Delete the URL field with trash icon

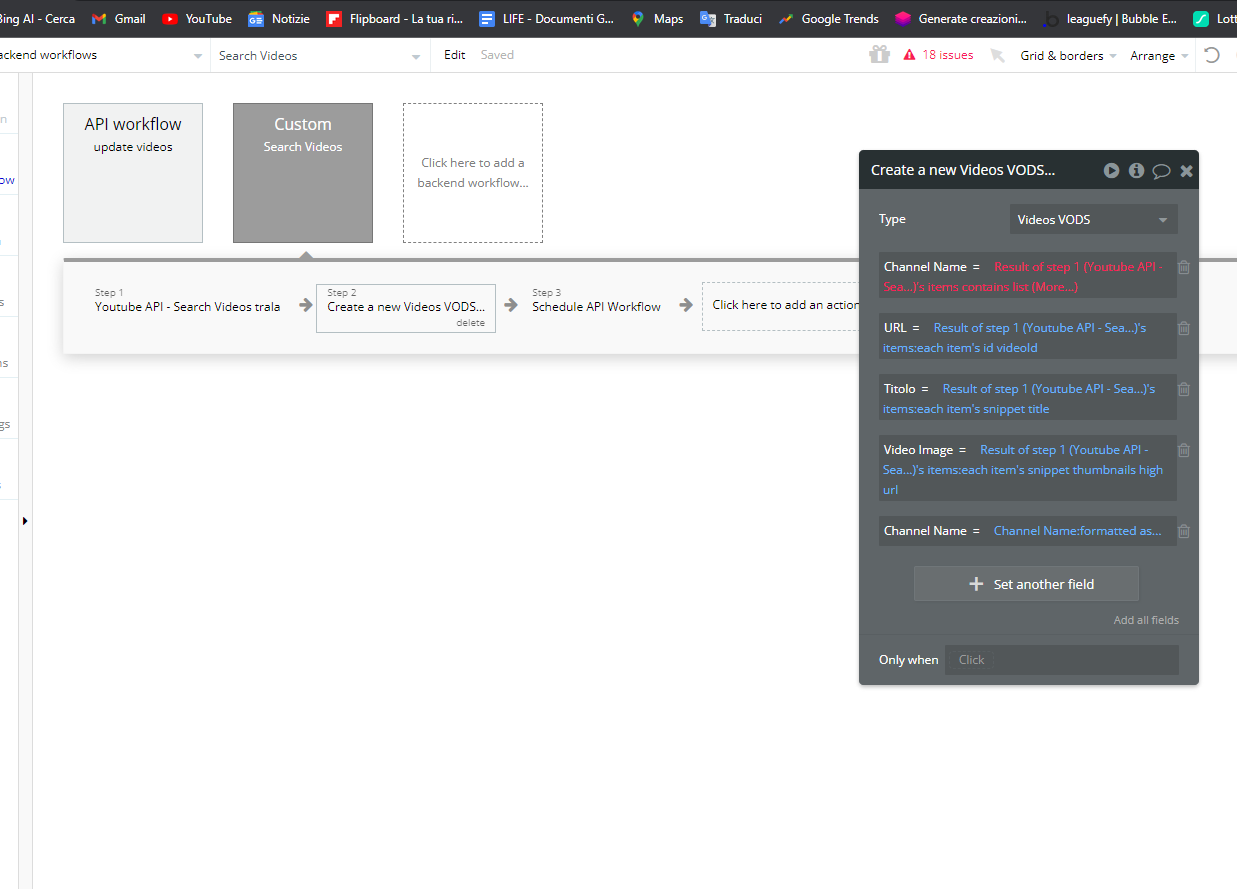pyautogui.click(x=1184, y=328)
